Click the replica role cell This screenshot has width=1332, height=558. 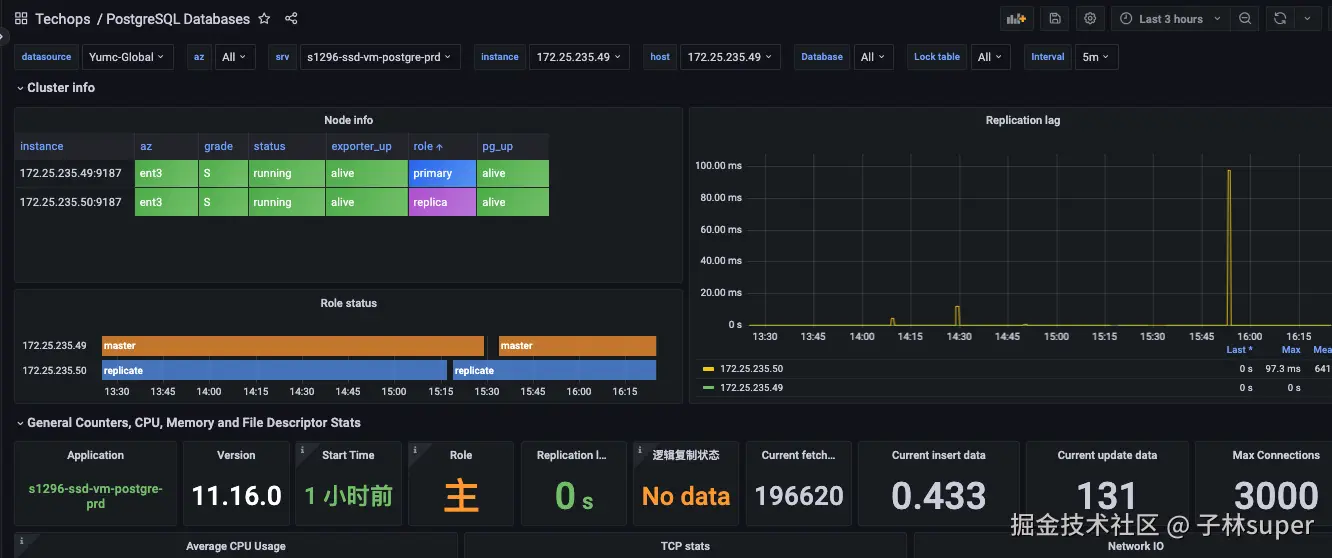(442, 202)
